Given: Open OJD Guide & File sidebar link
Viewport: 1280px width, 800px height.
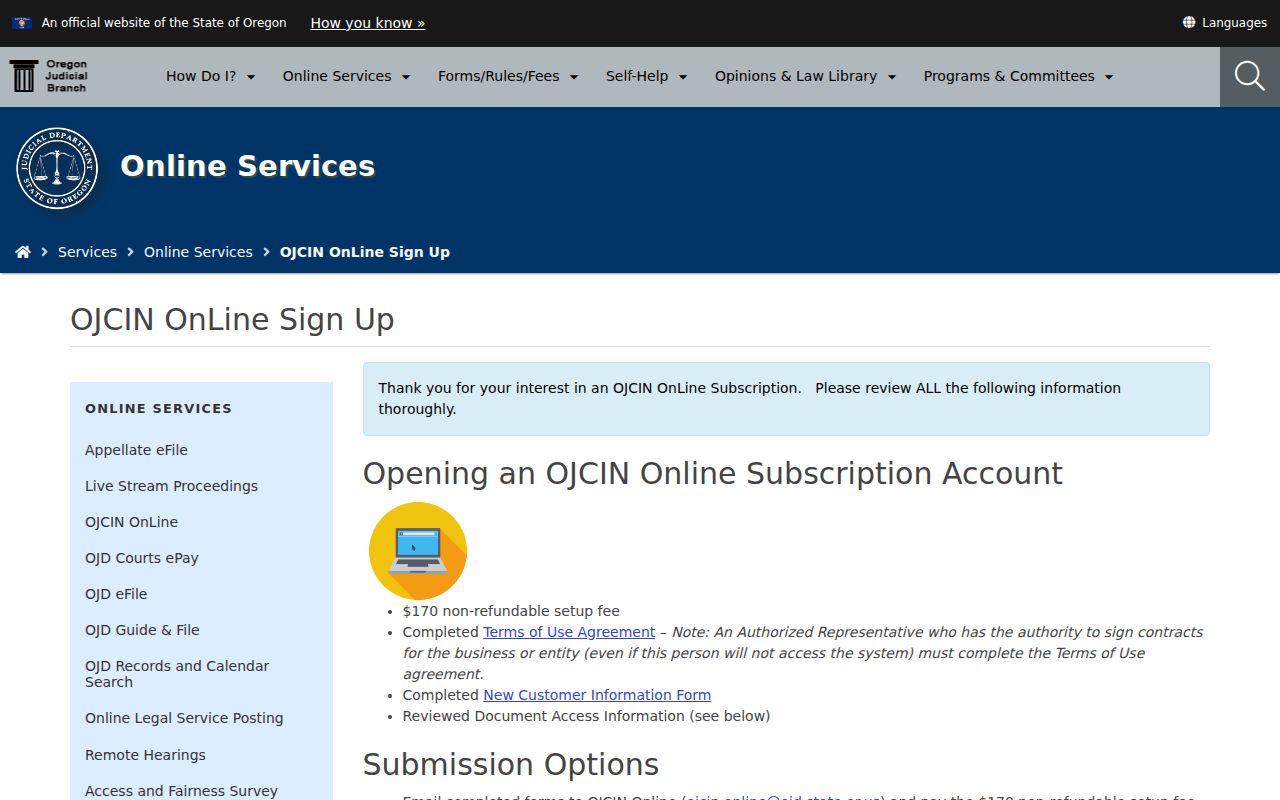Looking at the screenshot, I should (x=142, y=630).
